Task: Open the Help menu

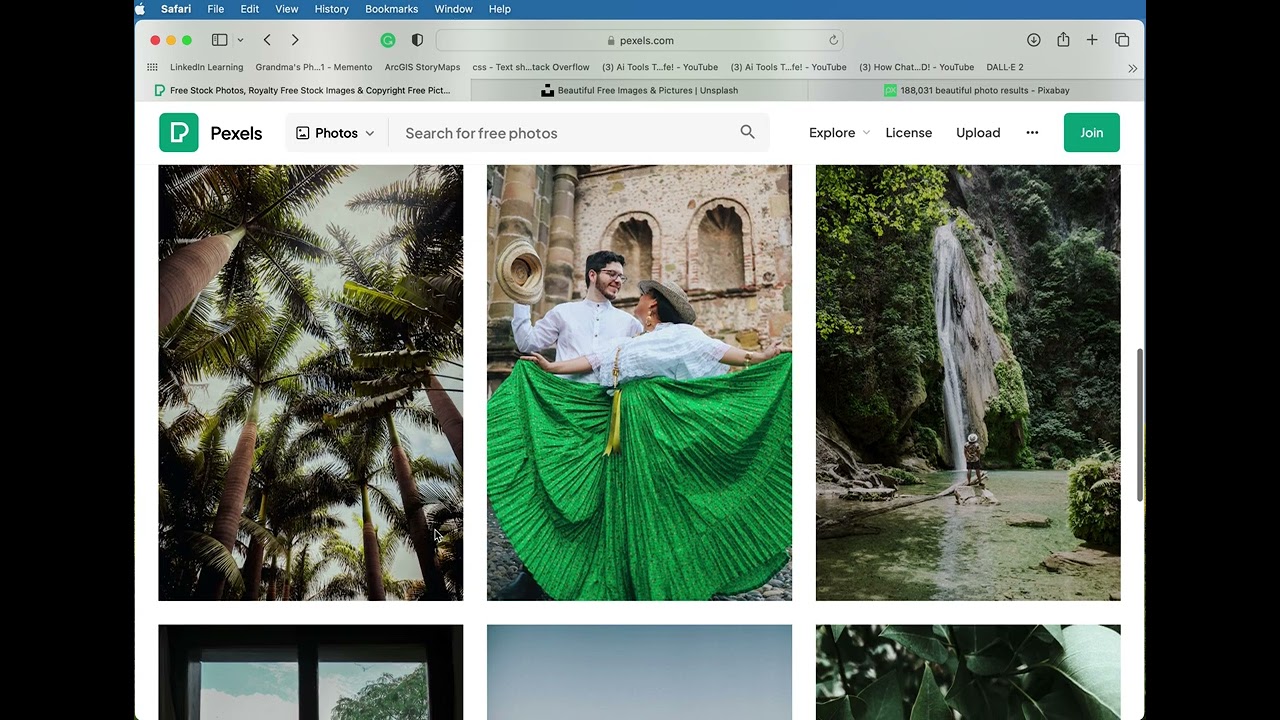Action: tap(500, 9)
